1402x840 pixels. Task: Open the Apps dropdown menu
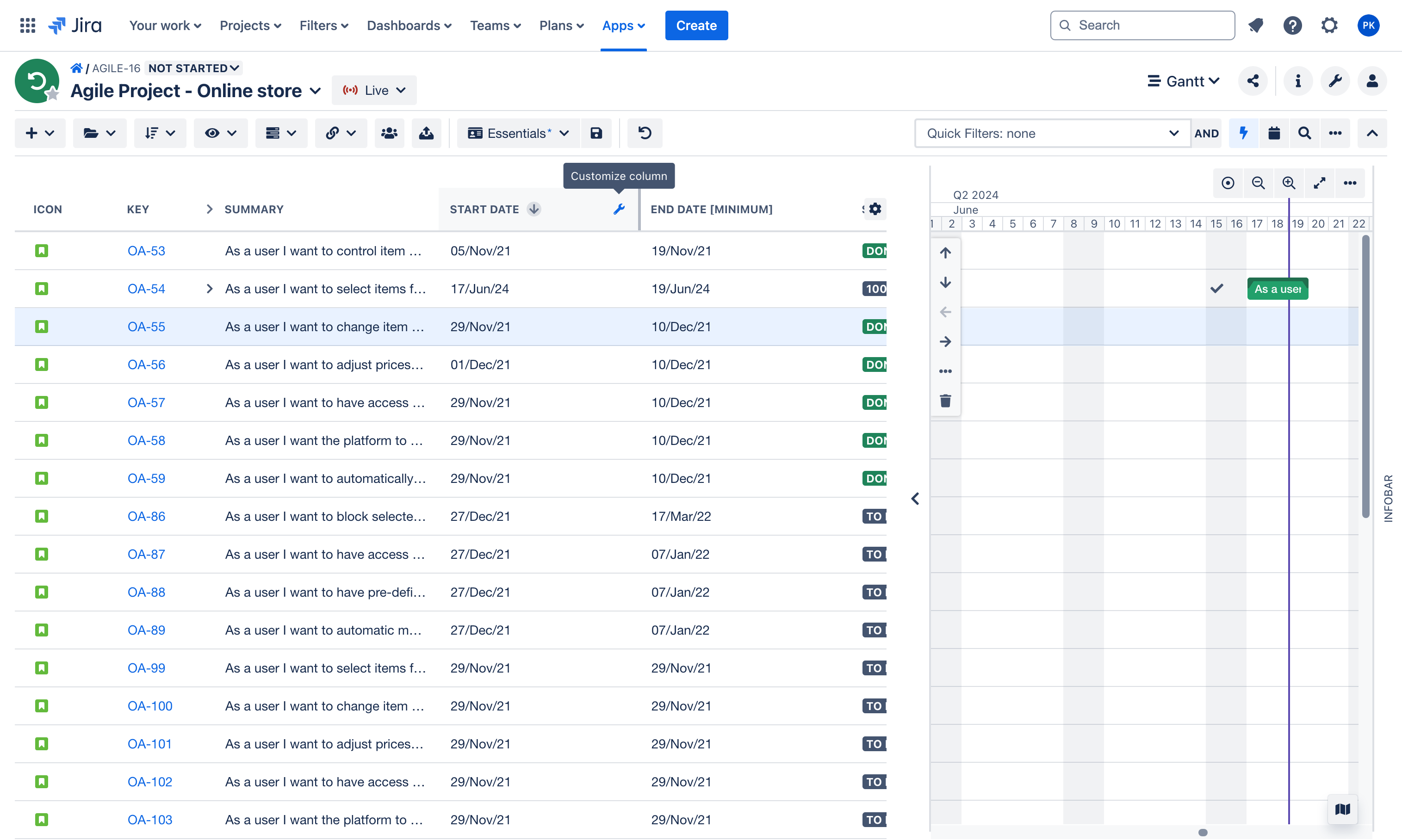click(x=622, y=25)
